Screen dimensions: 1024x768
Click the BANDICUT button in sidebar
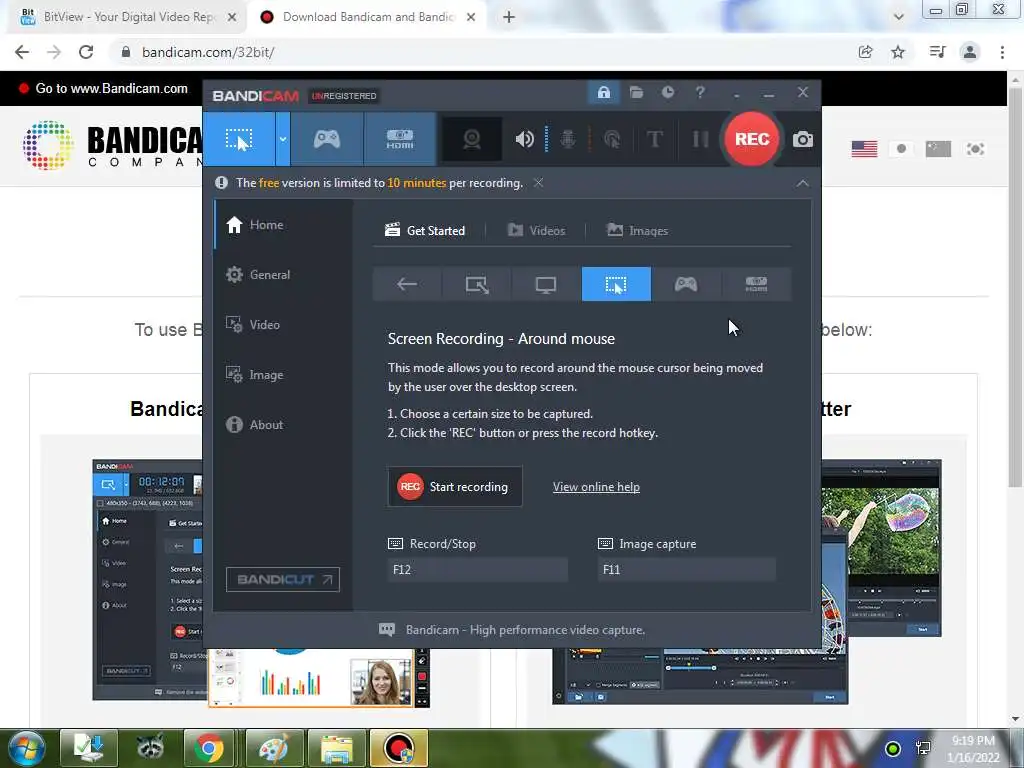pos(283,579)
